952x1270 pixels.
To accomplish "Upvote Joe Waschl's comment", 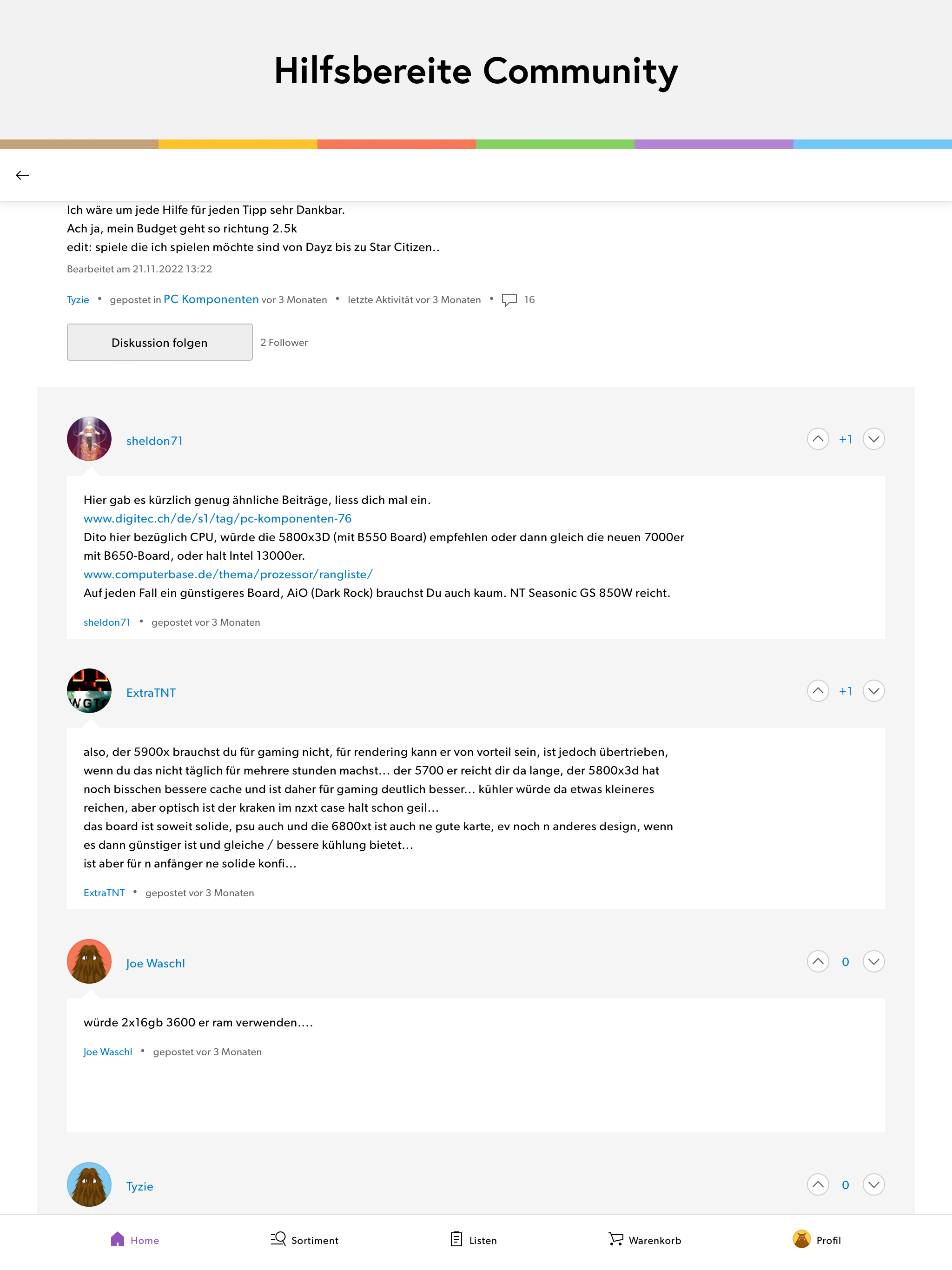I will [818, 962].
